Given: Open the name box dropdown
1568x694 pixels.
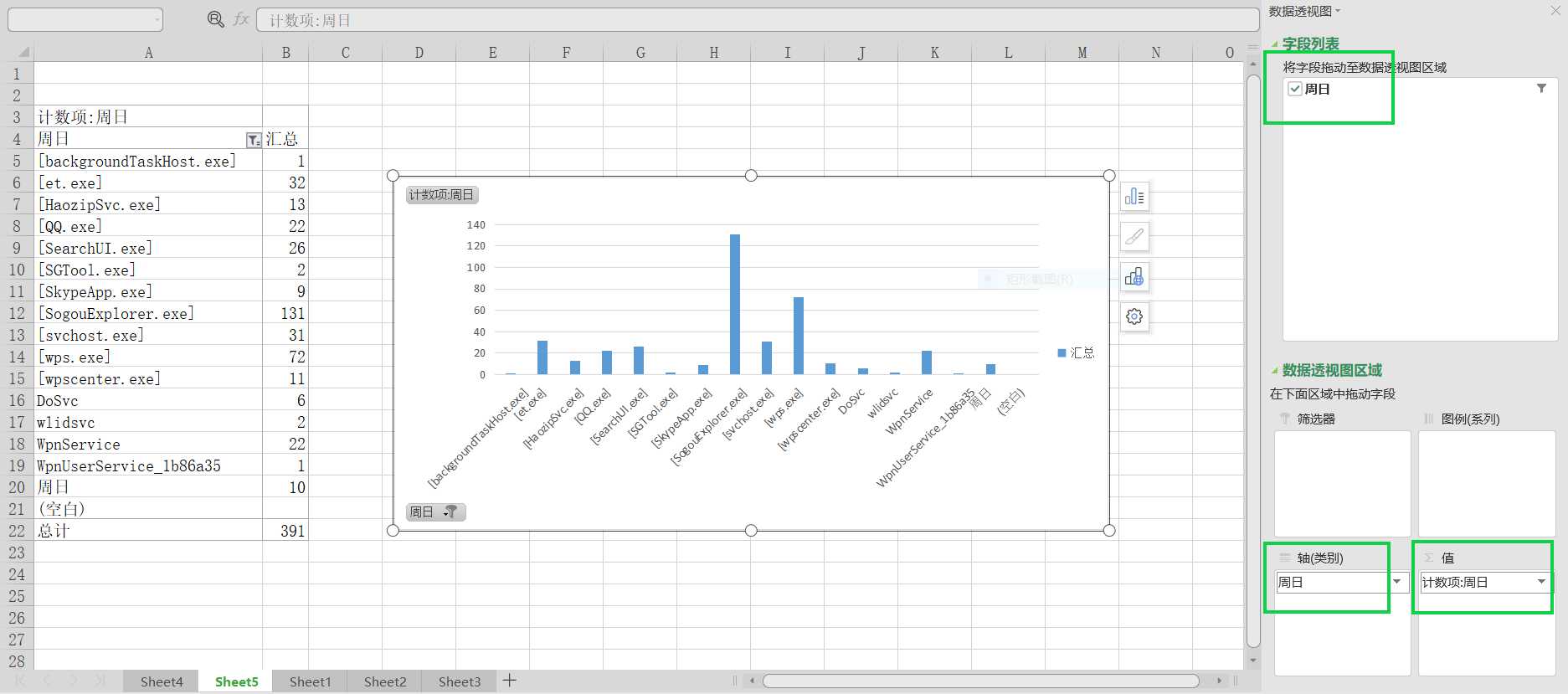Looking at the screenshot, I should click(x=157, y=19).
